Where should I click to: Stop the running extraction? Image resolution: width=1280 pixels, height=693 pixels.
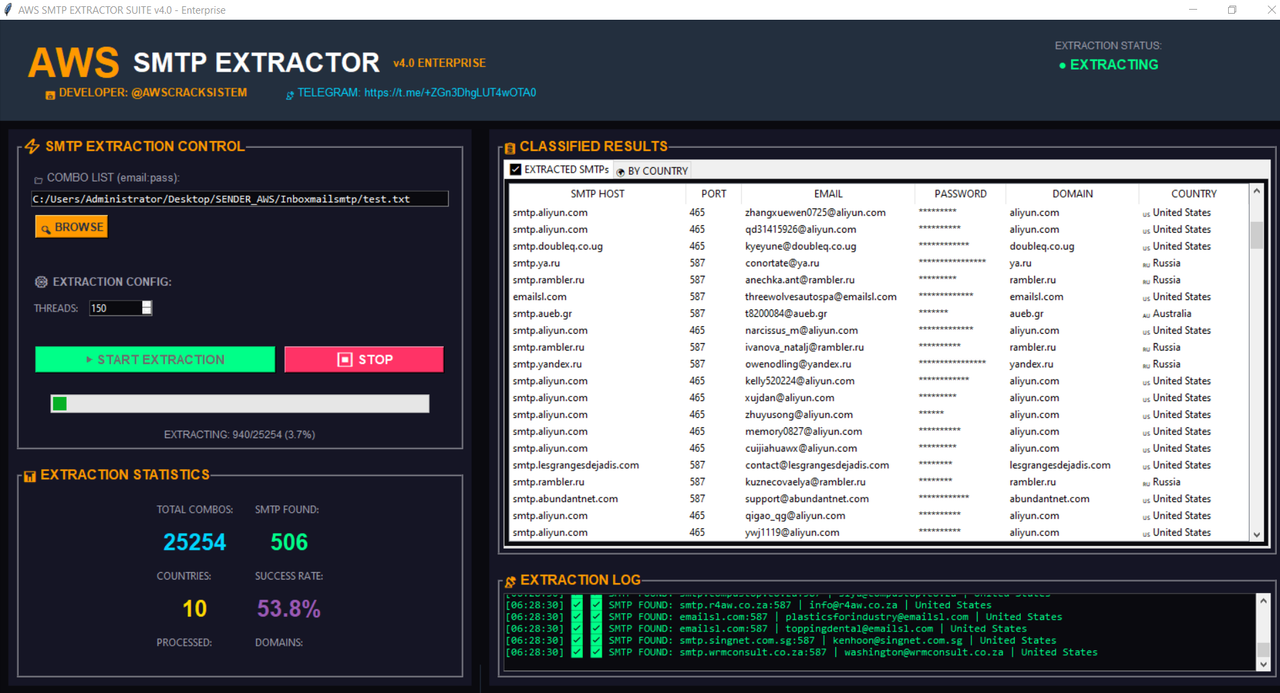pyautogui.click(x=364, y=359)
